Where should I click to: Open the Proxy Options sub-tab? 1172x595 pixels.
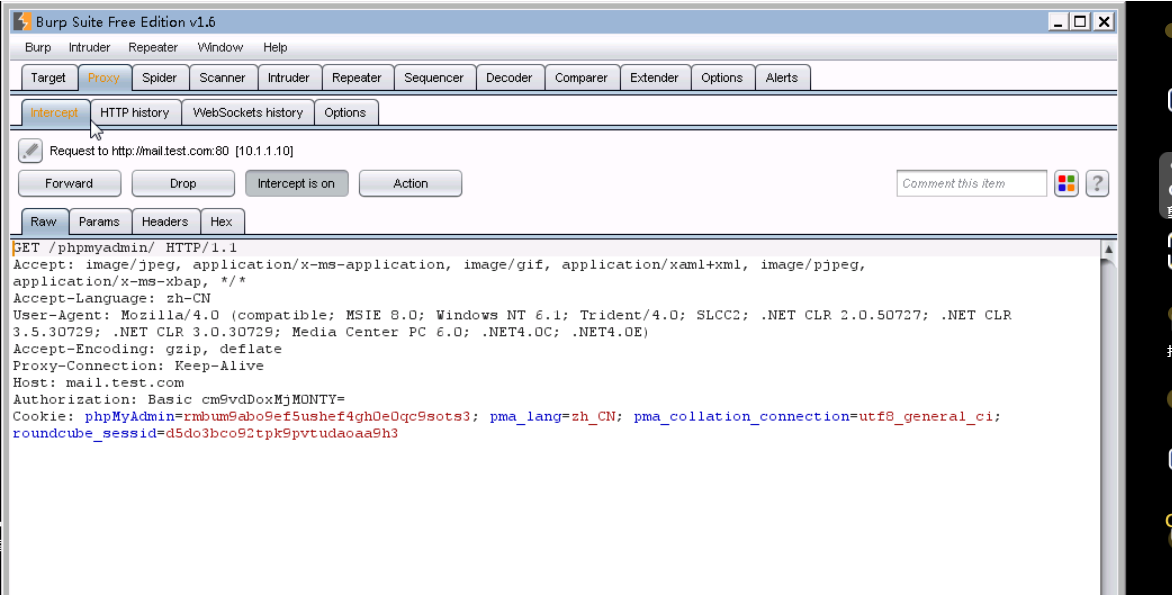pyautogui.click(x=345, y=113)
